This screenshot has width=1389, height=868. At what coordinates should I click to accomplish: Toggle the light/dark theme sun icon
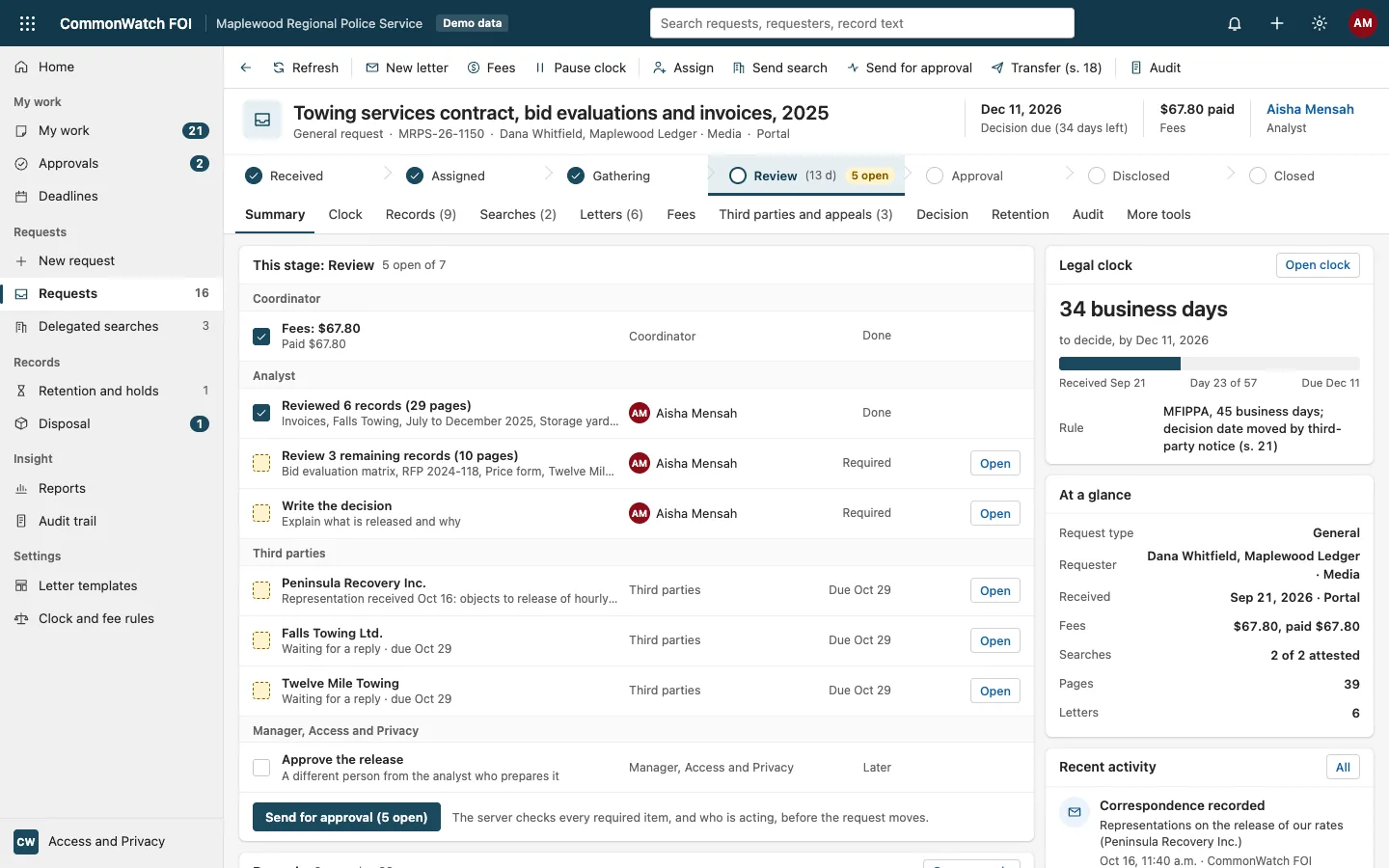click(x=1320, y=23)
